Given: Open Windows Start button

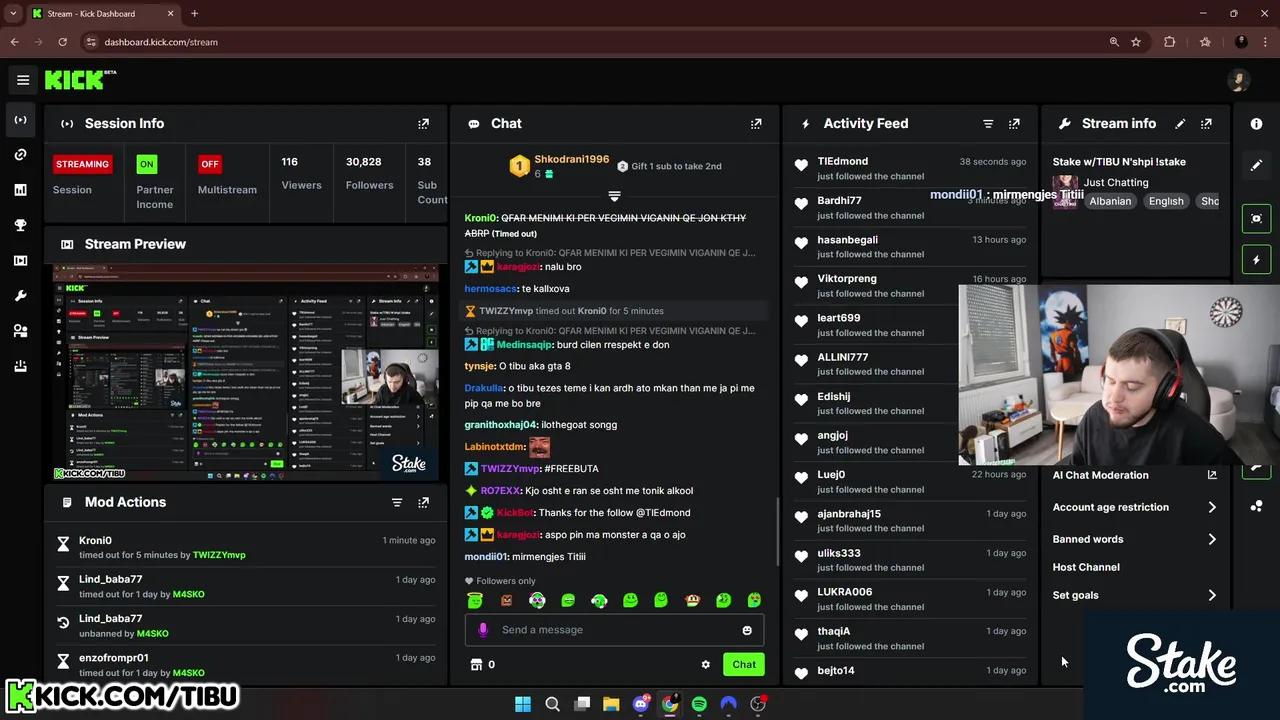Looking at the screenshot, I should click(523, 704).
